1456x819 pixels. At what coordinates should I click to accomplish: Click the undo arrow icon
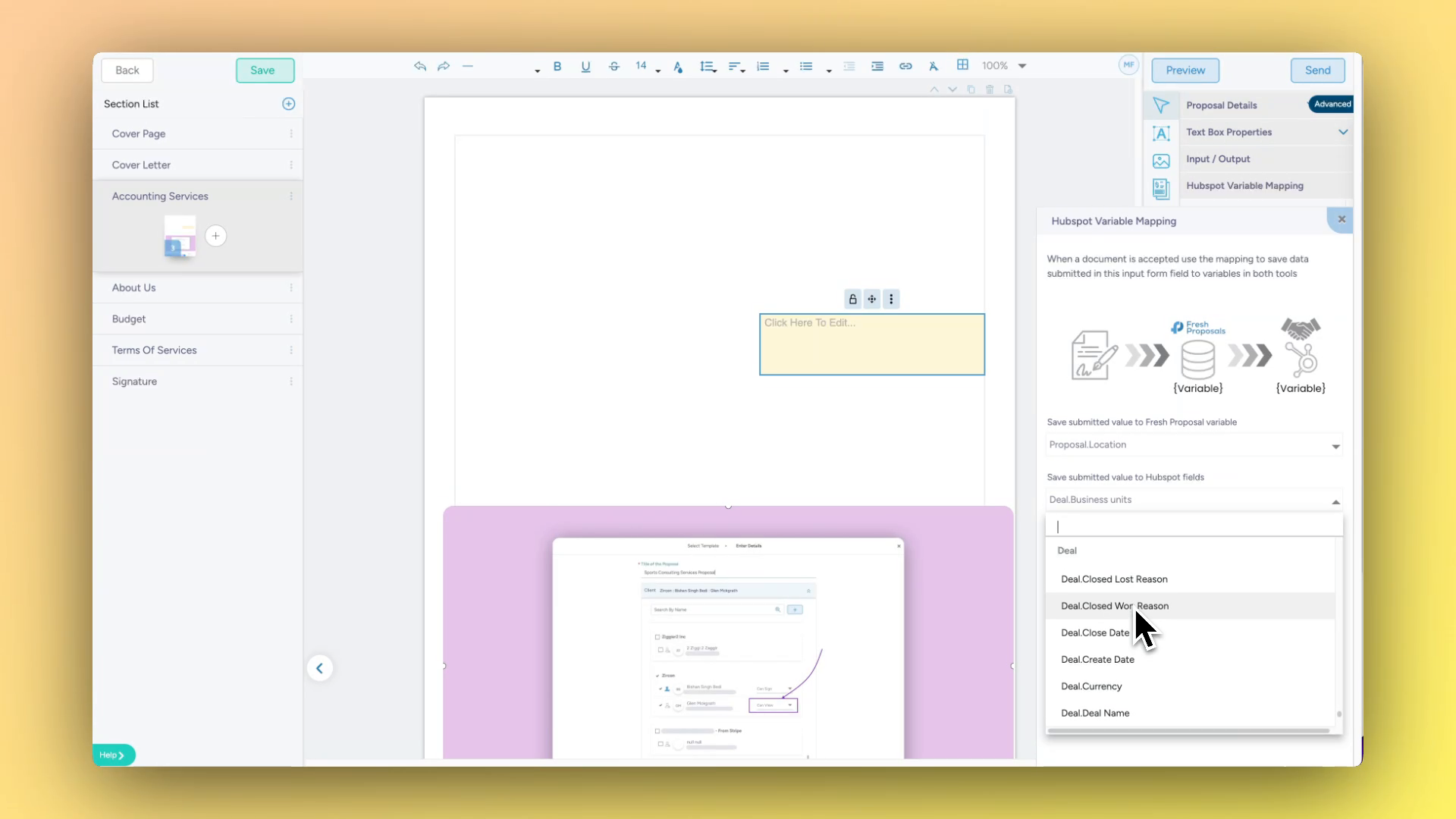coord(420,66)
